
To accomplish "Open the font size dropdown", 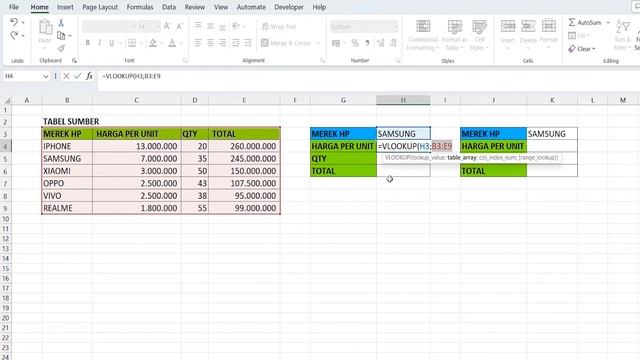I will (x=158, y=27).
